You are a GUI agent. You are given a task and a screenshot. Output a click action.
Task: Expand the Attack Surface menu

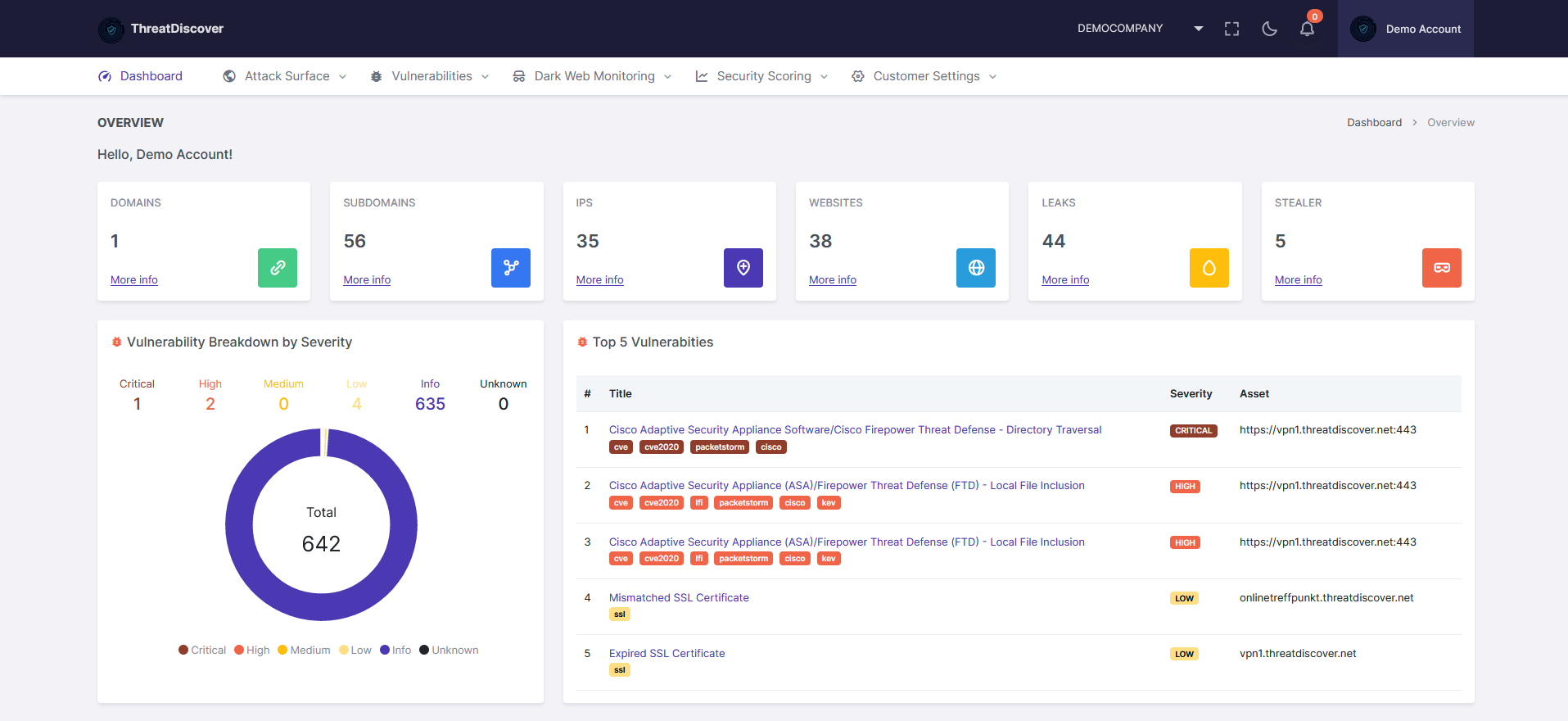click(286, 76)
